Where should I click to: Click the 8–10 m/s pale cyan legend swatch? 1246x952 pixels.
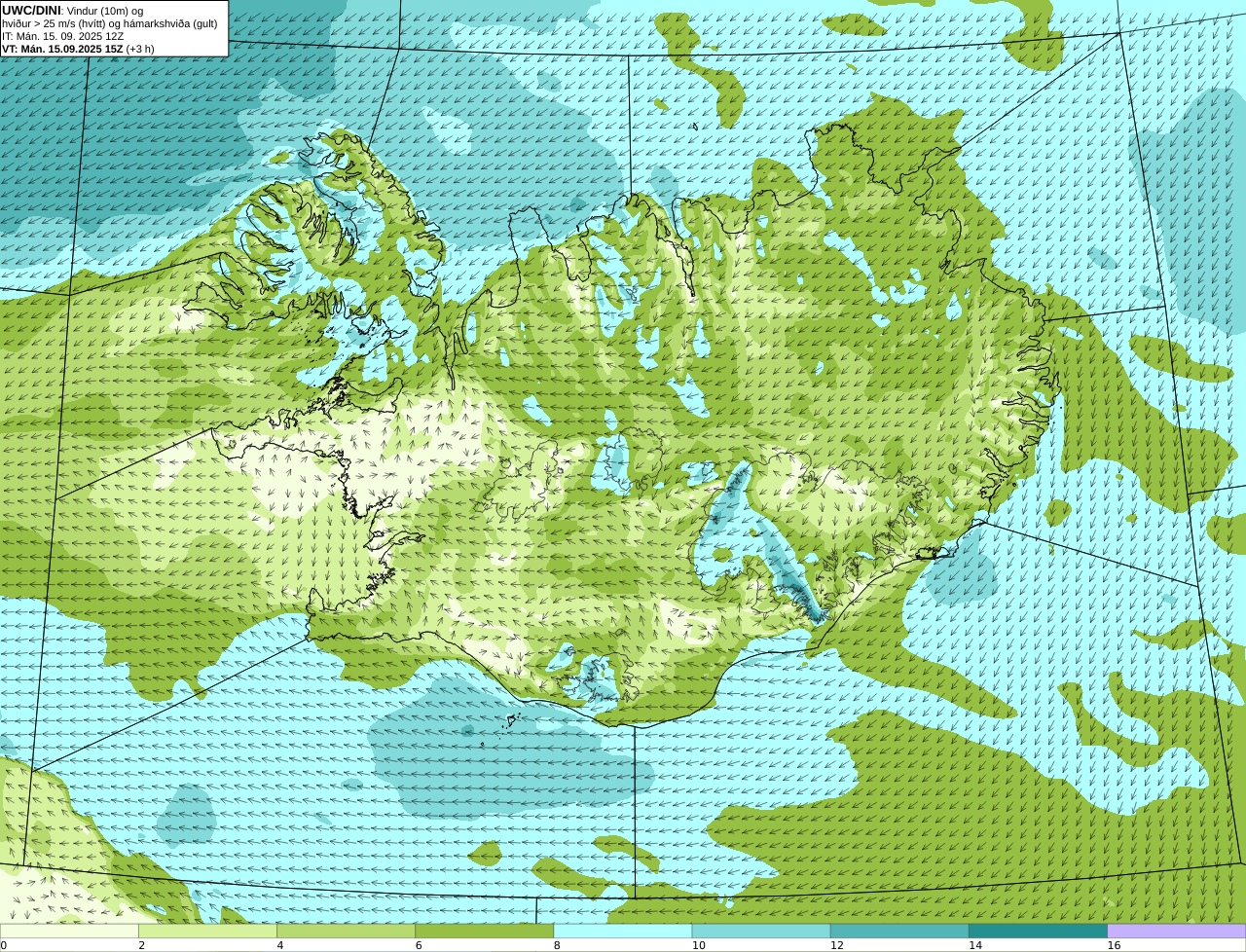(623, 931)
